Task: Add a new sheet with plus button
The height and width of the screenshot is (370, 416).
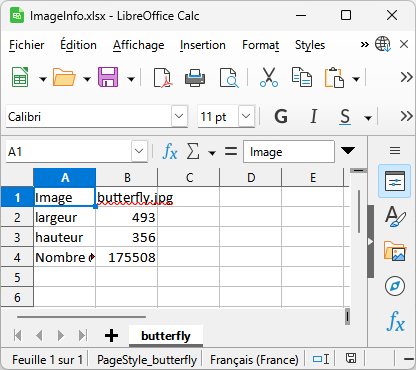Action: [111, 335]
